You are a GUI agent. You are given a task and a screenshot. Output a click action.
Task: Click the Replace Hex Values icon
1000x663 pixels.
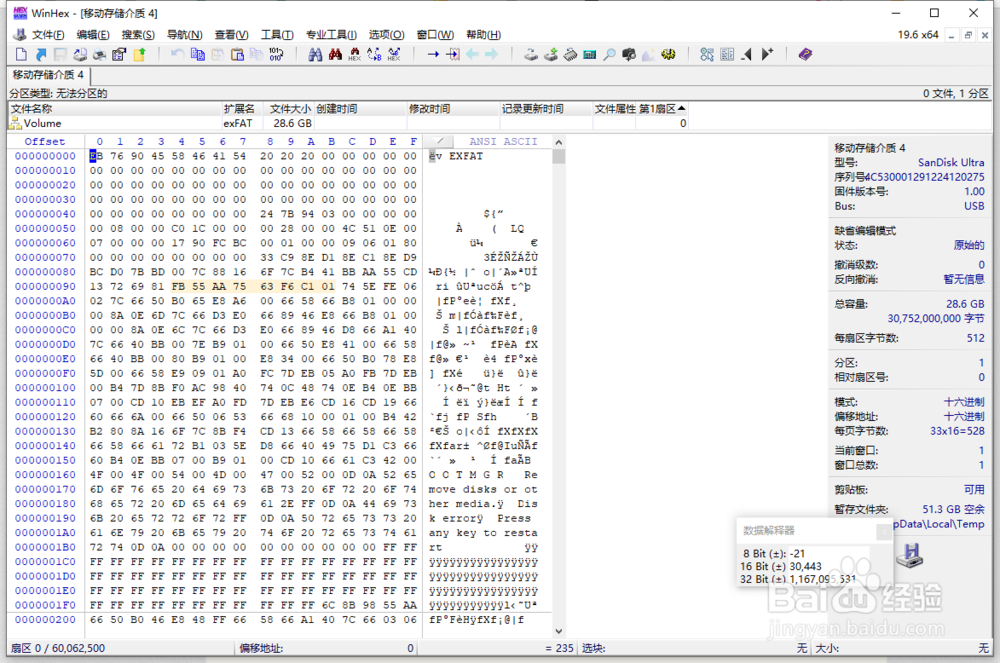coord(394,55)
